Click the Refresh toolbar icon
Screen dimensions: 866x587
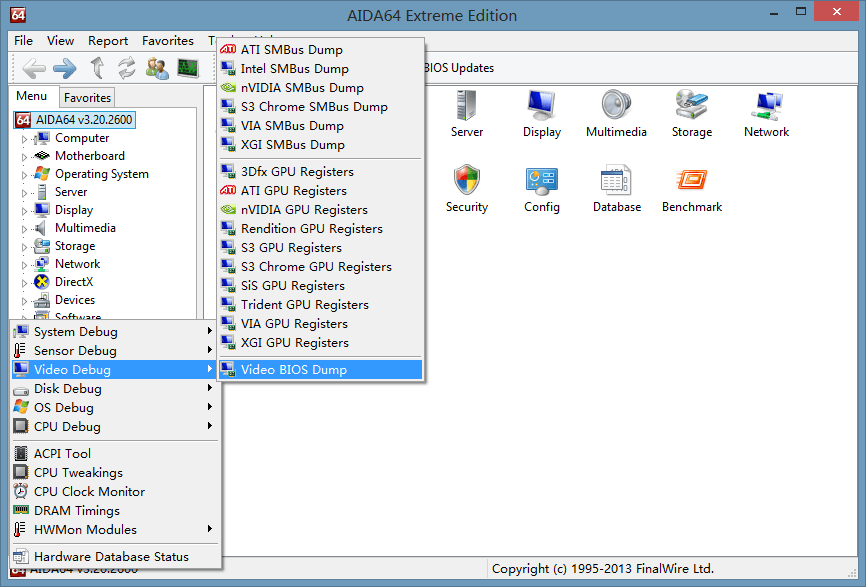(x=127, y=68)
